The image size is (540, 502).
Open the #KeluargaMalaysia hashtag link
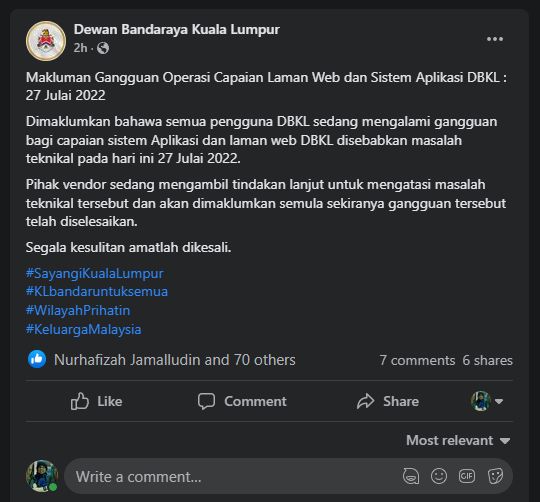click(83, 330)
